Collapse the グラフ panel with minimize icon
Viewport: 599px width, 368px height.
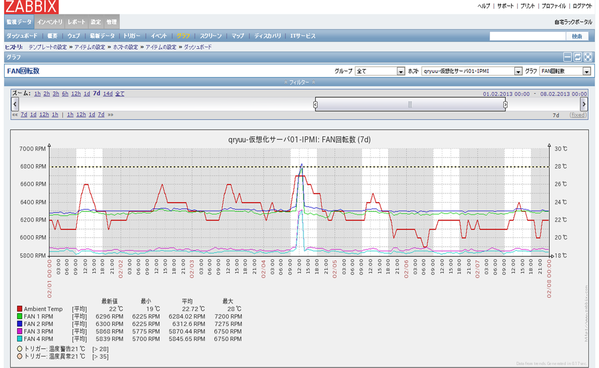tap(568, 57)
